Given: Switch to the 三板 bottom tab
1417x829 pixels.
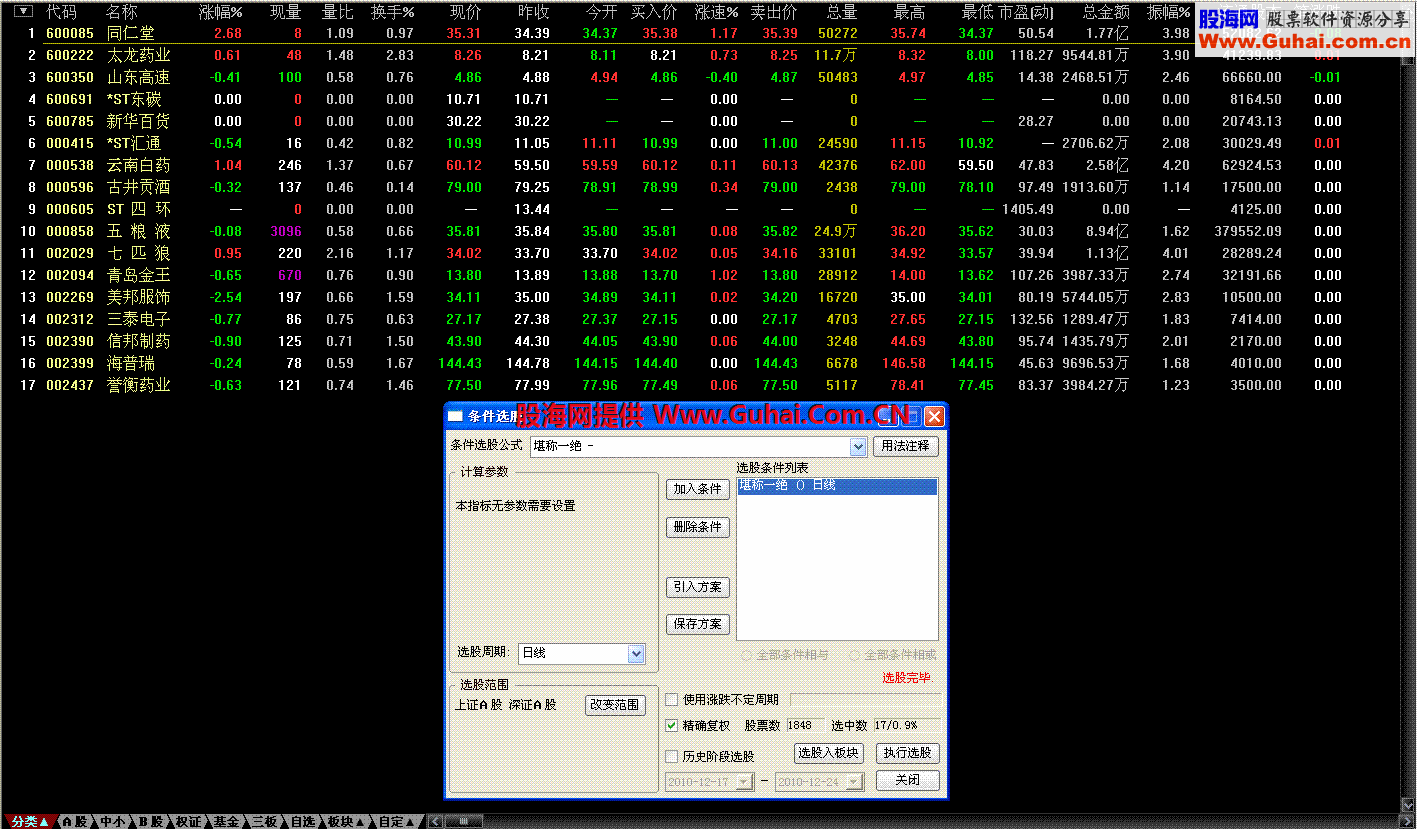Looking at the screenshot, I should 264,821.
